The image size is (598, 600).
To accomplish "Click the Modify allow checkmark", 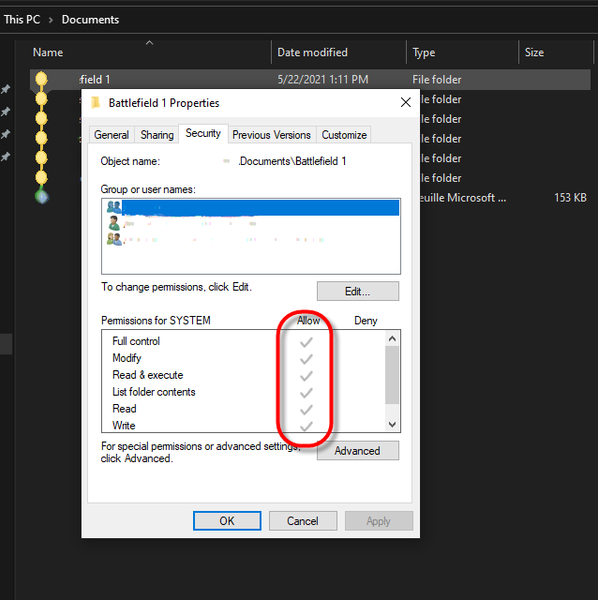I will click(306, 359).
